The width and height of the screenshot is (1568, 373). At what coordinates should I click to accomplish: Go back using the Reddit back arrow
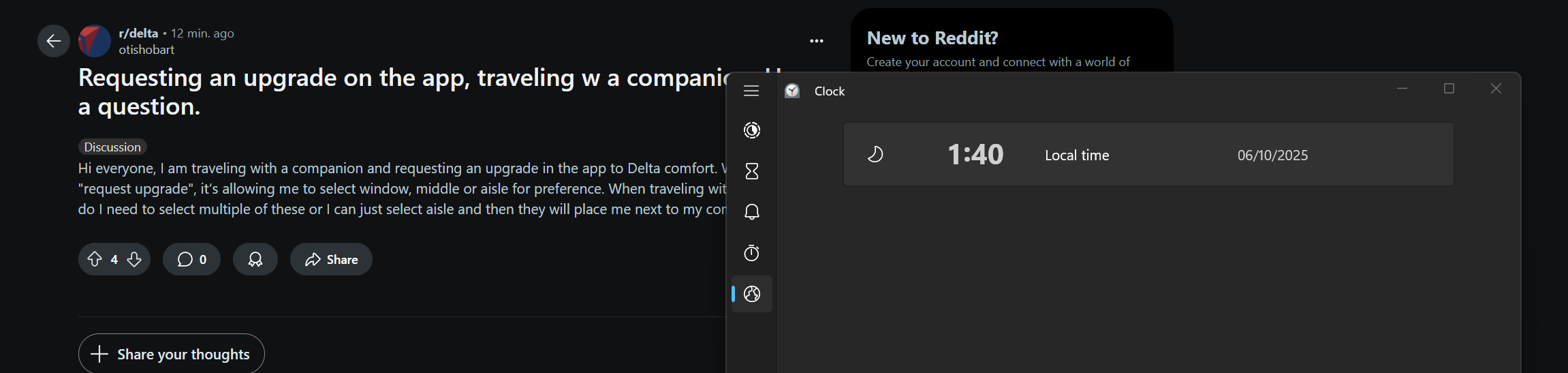[x=54, y=41]
